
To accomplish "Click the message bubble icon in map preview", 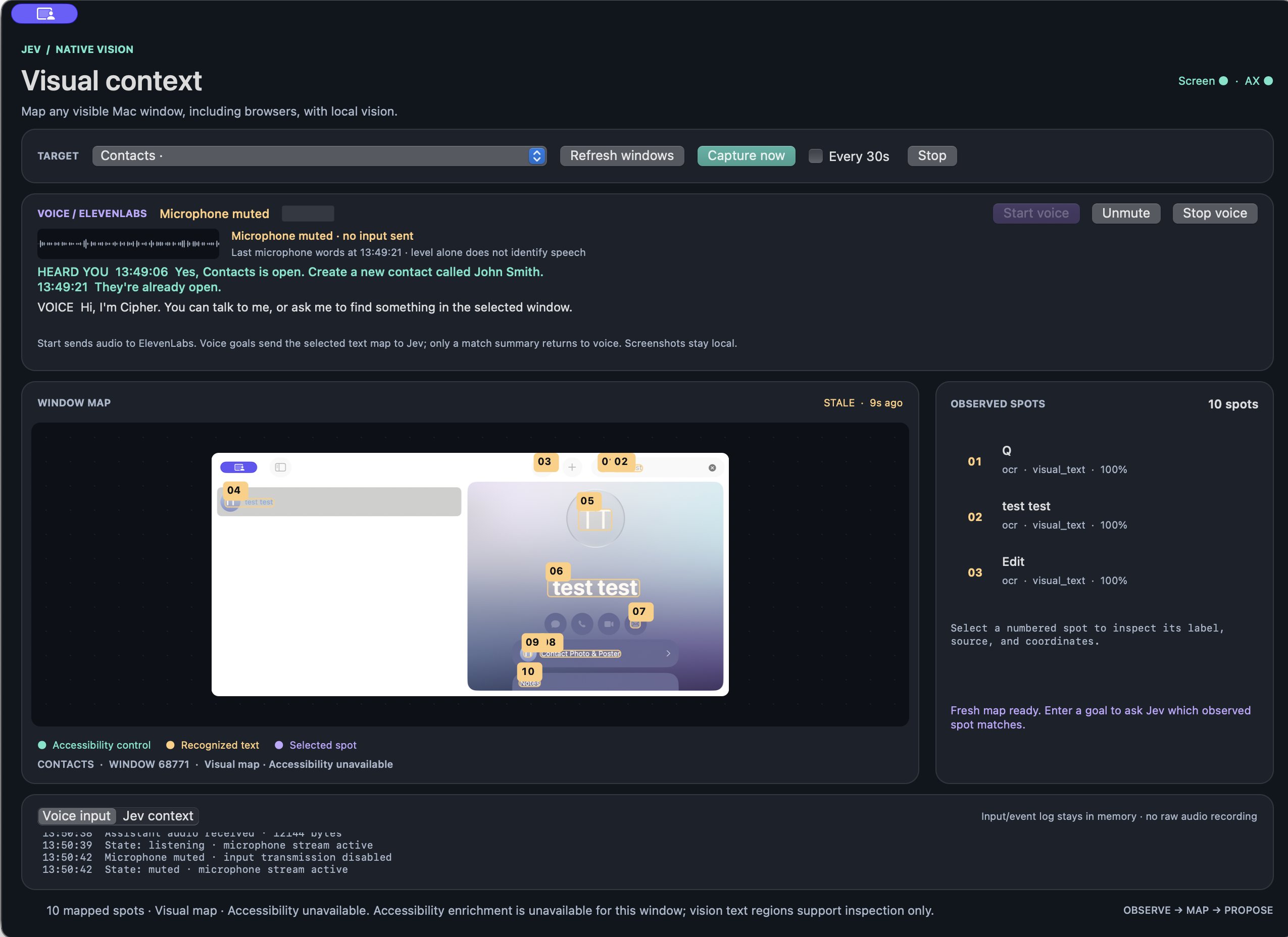I will 556,623.
